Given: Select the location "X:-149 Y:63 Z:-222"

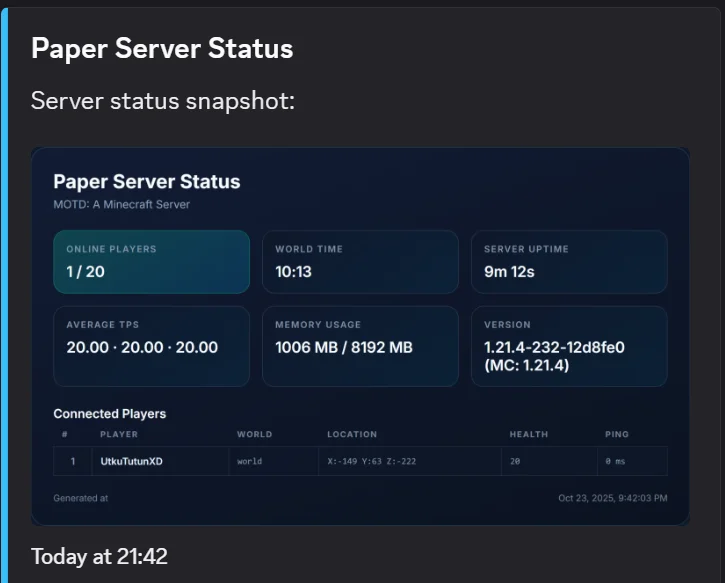Looking at the screenshot, I should [372, 461].
